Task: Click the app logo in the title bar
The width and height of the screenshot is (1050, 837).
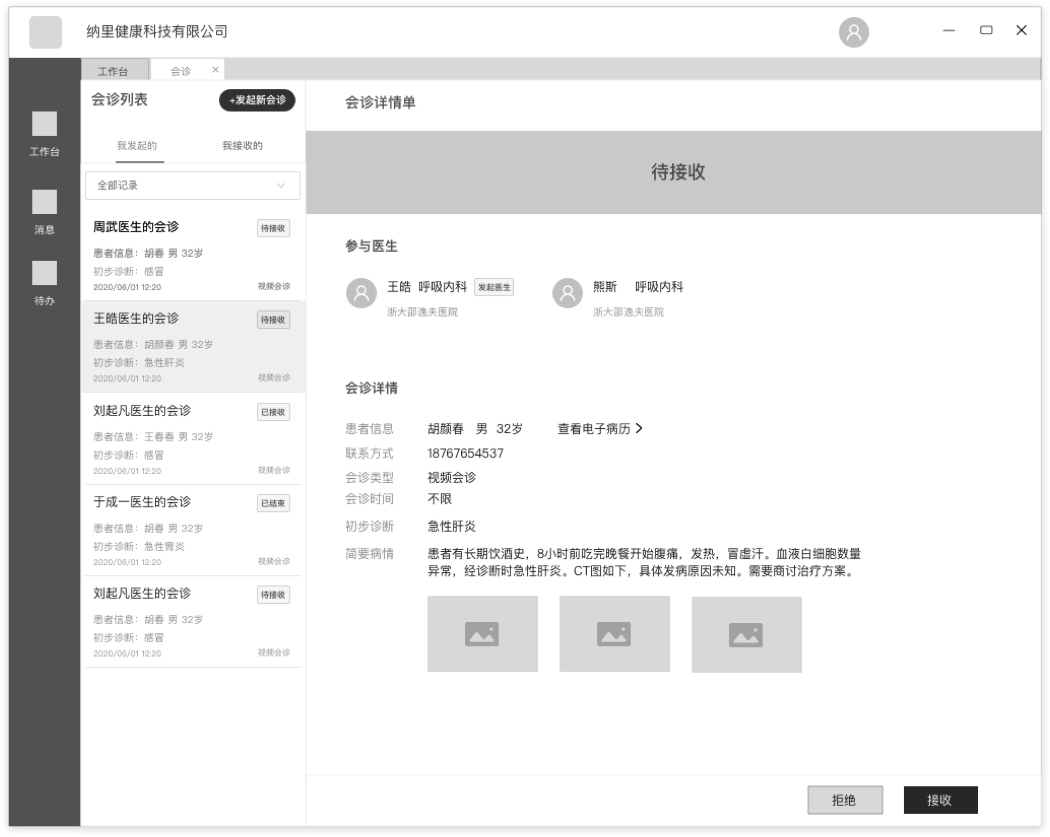Action: pyautogui.click(x=44, y=31)
